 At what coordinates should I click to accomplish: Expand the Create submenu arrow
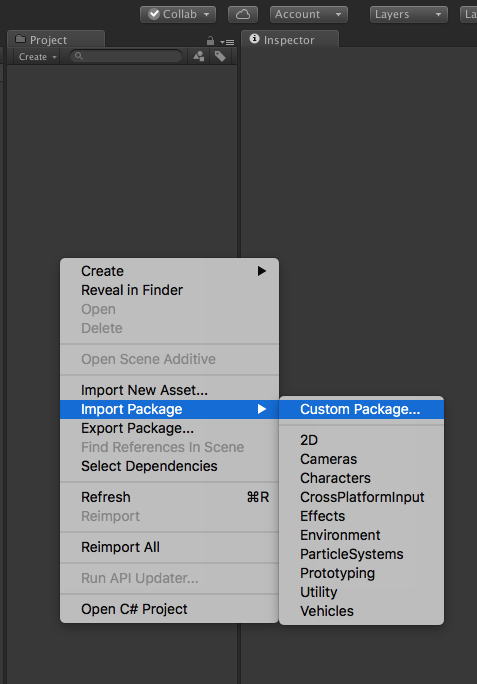point(261,271)
